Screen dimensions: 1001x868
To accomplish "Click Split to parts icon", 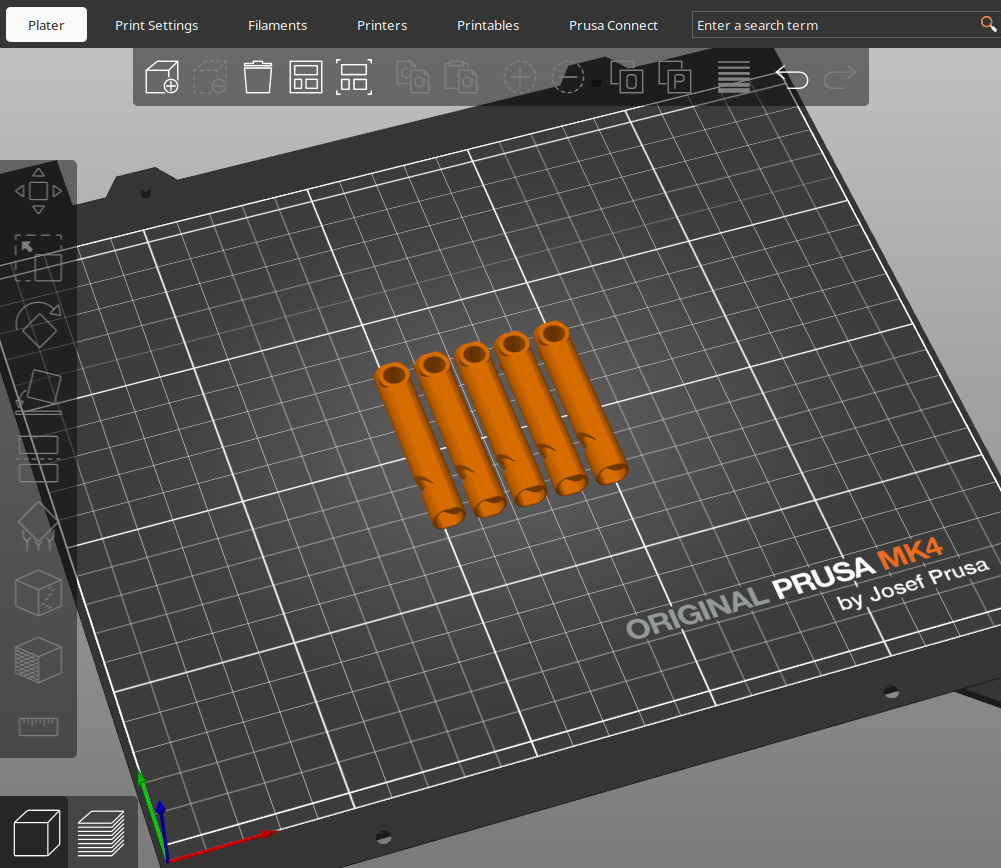I will click(675, 78).
